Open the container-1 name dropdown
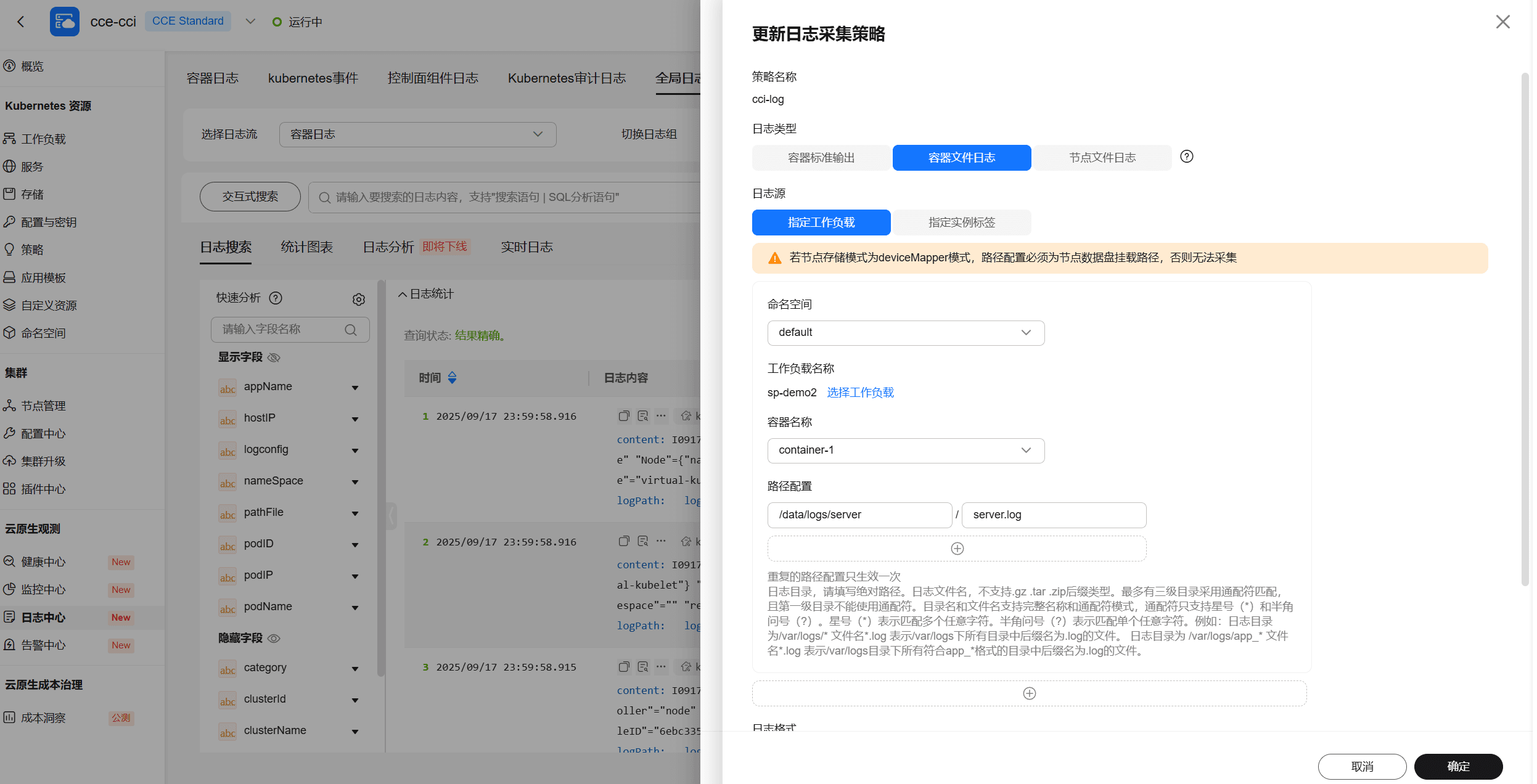This screenshot has height=784, width=1537. (x=905, y=451)
